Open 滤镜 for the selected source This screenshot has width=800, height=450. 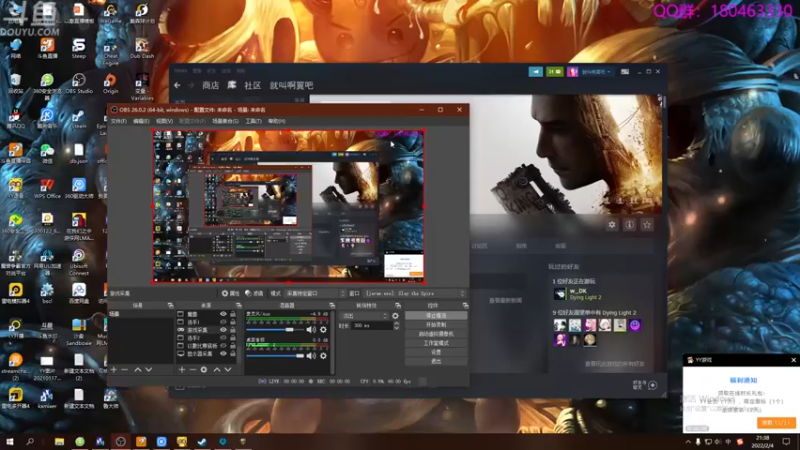click(x=254, y=293)
